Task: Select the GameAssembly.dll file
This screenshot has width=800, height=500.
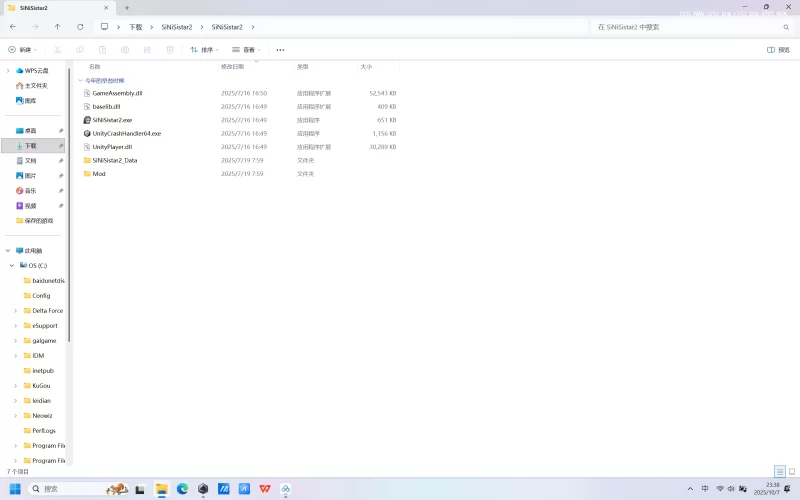Action: (x=117, y=93)
